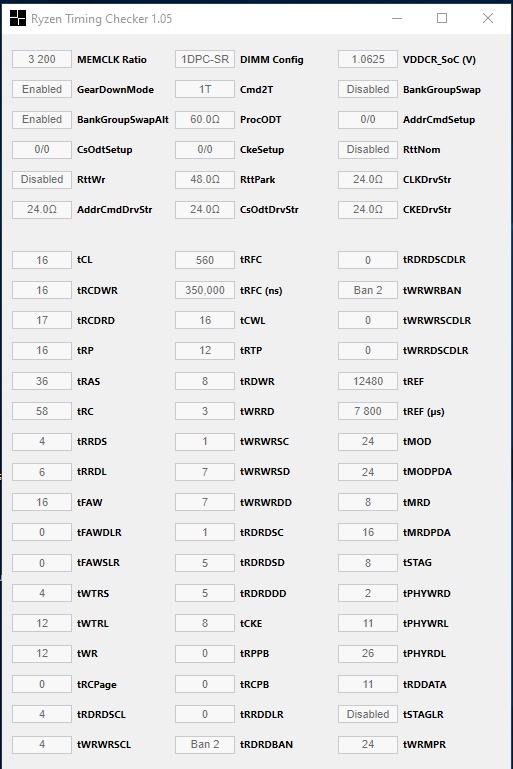This screenshot has height=769, width=513.
Task: Click the tWRRD value field
Action: 205,411
